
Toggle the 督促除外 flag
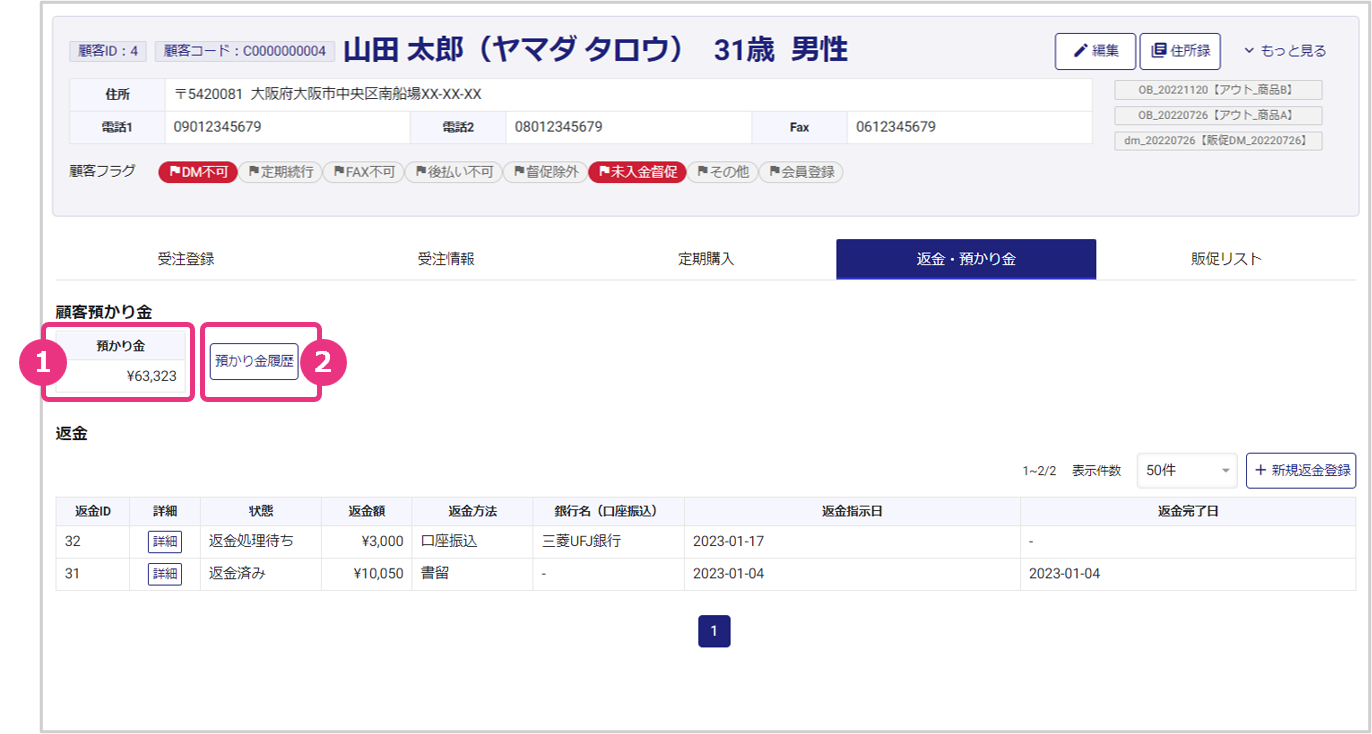click(x=545, y=172)
